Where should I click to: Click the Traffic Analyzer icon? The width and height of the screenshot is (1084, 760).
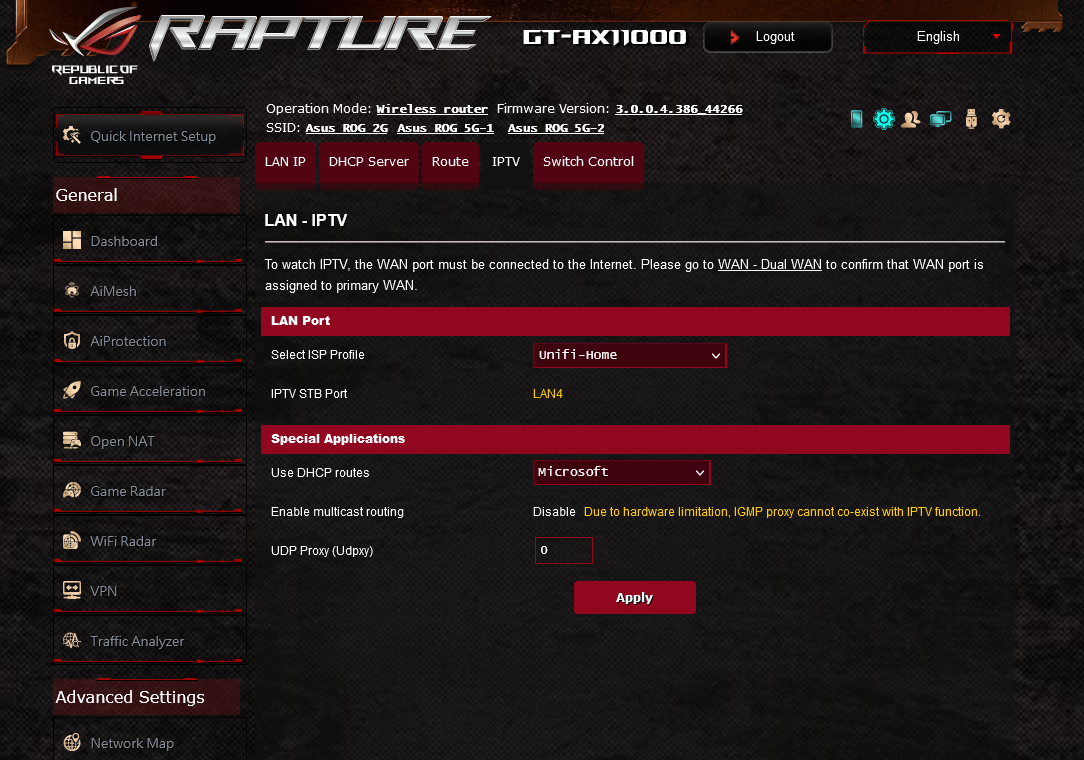click(72, 640)
